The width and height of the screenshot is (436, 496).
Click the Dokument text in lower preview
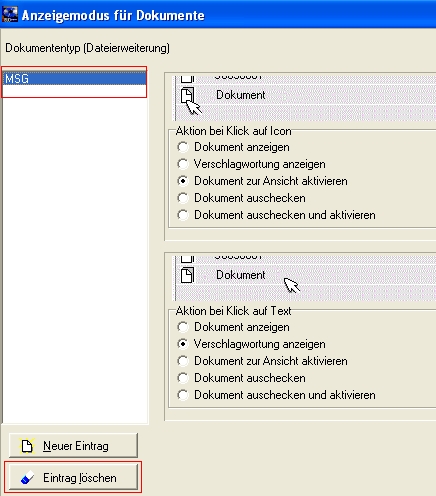click(x=241, y=275)
